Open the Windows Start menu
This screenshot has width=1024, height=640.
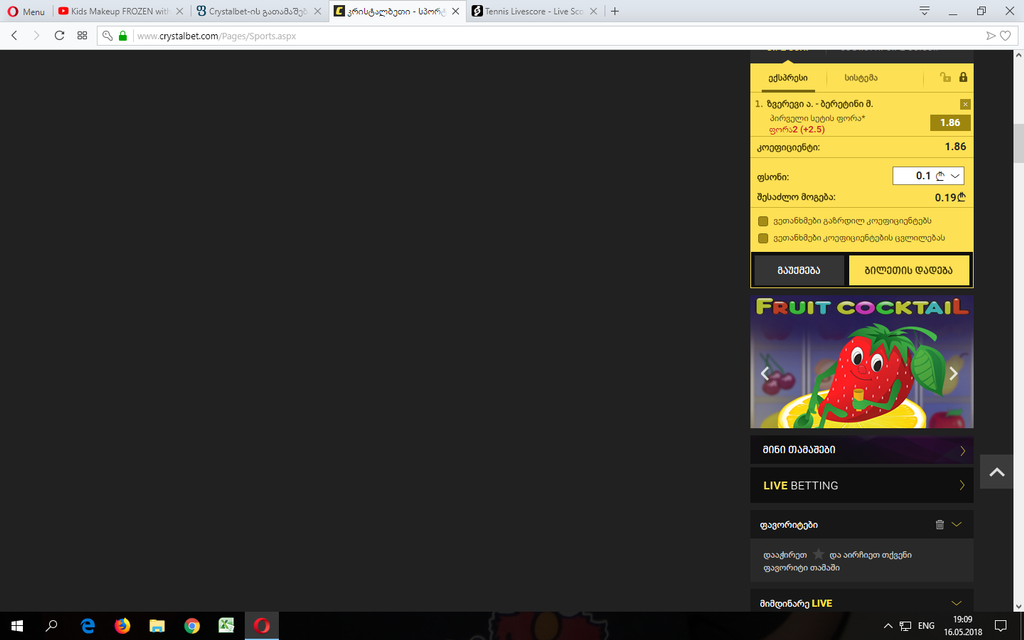click(x=17, y=626)
